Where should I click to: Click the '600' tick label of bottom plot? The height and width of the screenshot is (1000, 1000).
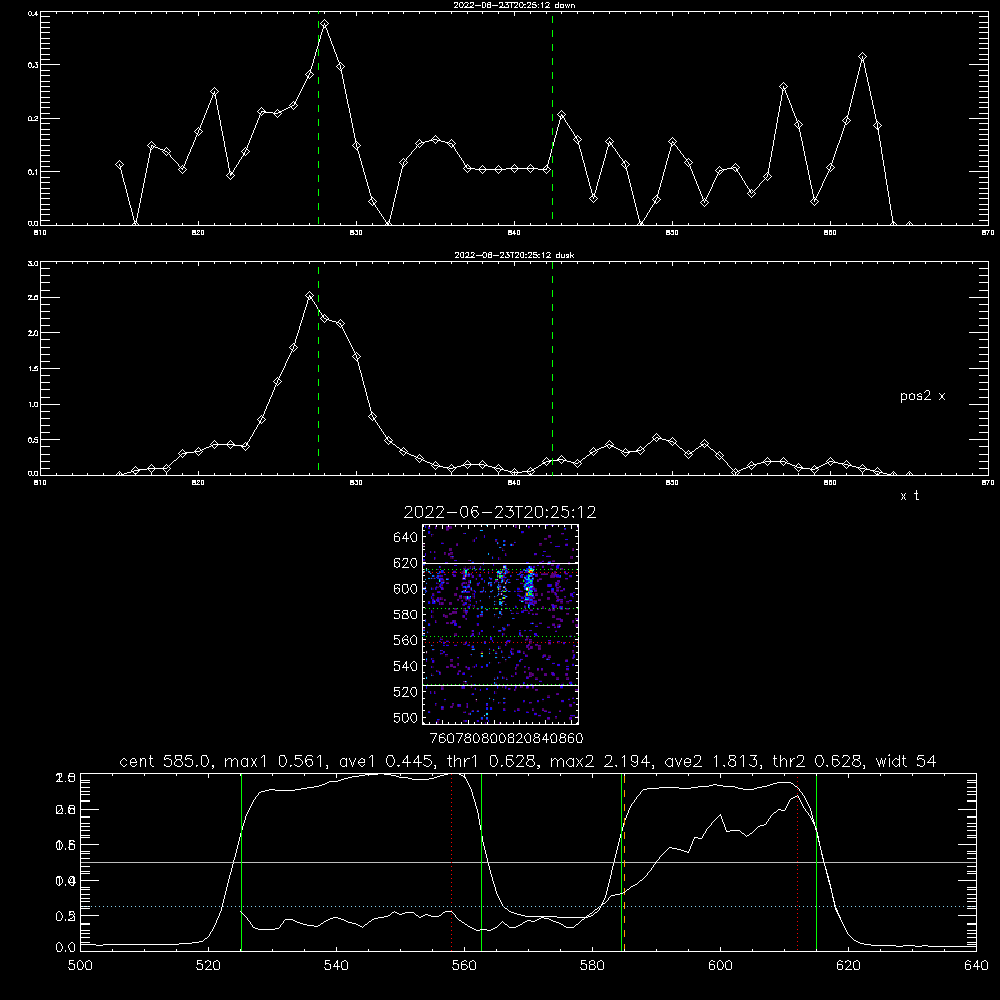(x=720, y=966)
